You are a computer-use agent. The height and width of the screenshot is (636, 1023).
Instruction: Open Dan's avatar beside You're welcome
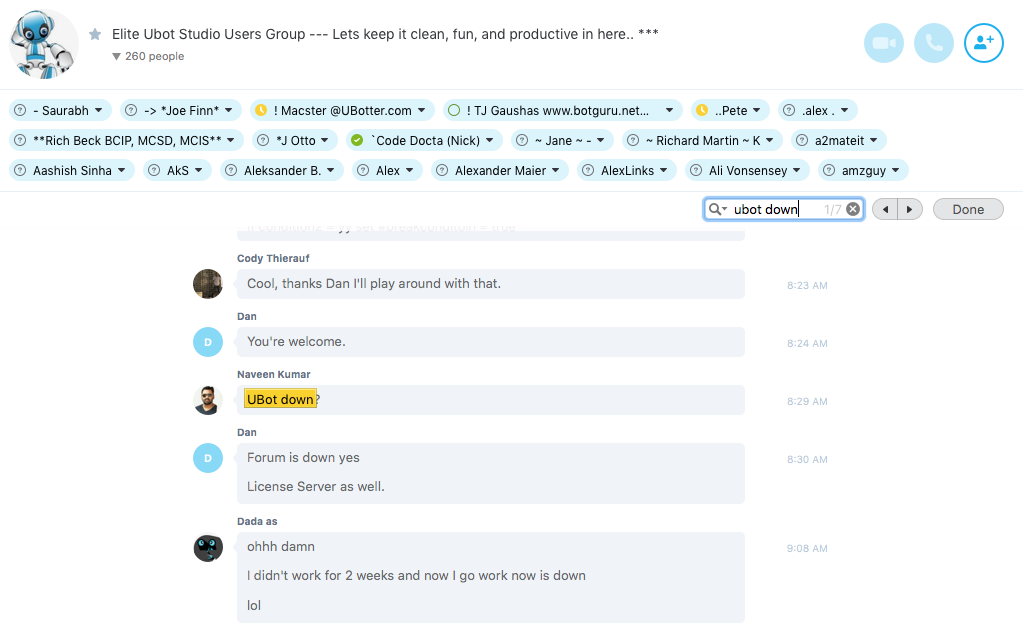[x=207, y=342]
